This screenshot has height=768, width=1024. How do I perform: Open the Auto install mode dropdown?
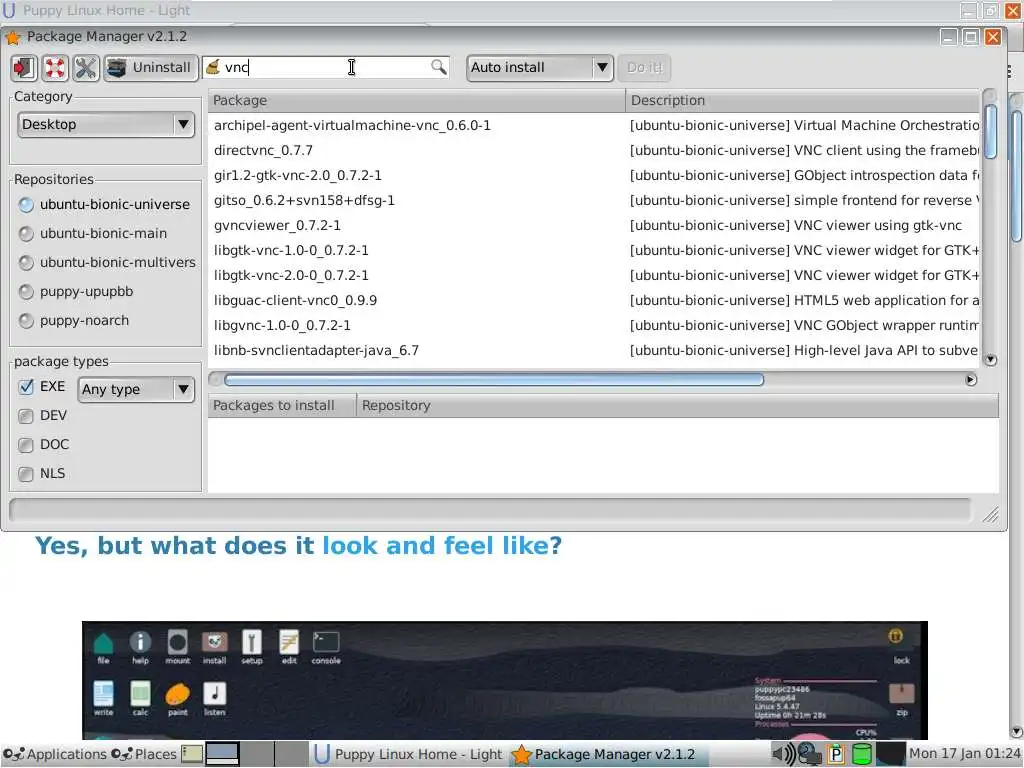tap(539, 67)
